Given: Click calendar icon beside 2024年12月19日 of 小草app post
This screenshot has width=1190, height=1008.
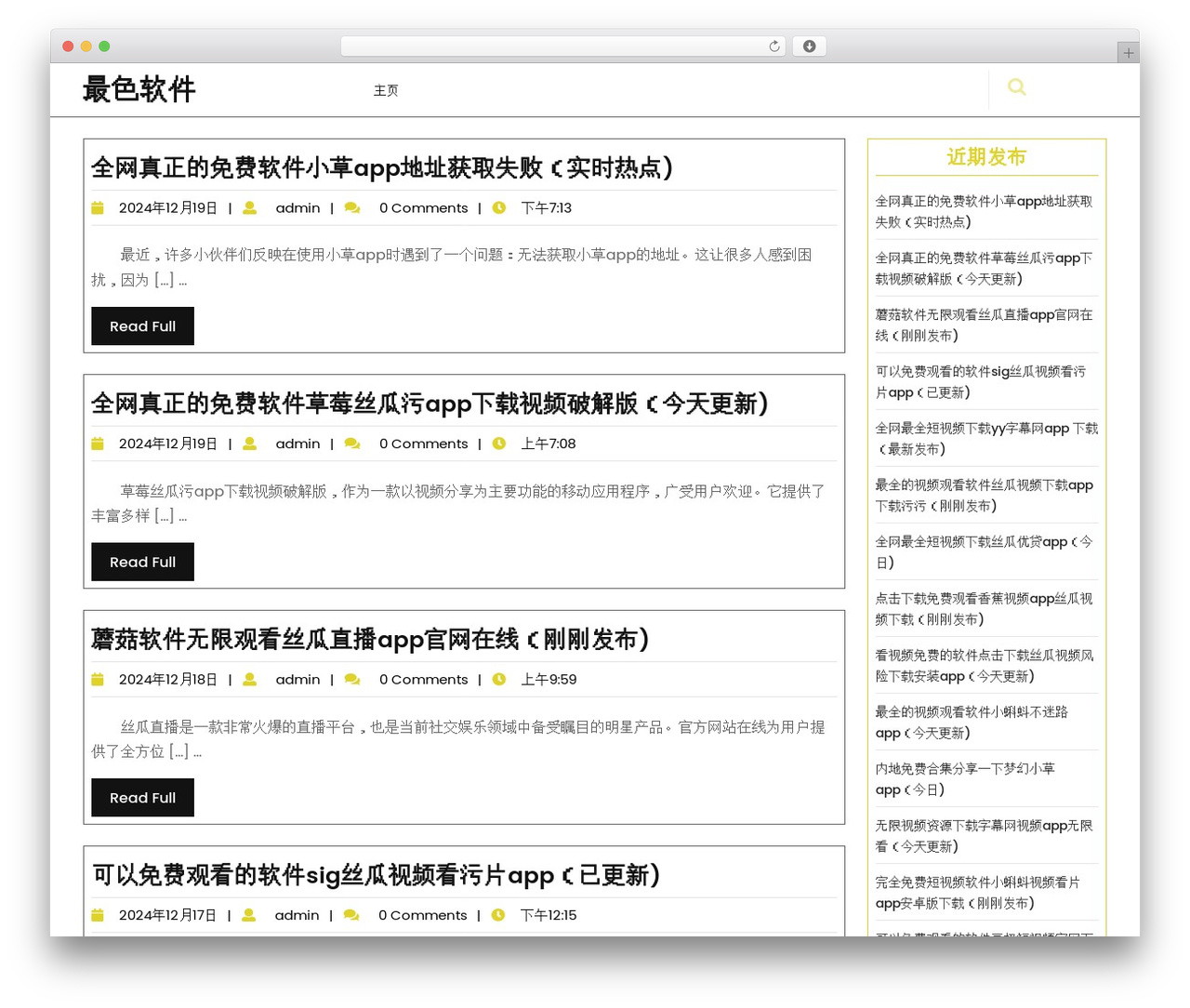Looking at the screenshot, I should coord(98,208).
